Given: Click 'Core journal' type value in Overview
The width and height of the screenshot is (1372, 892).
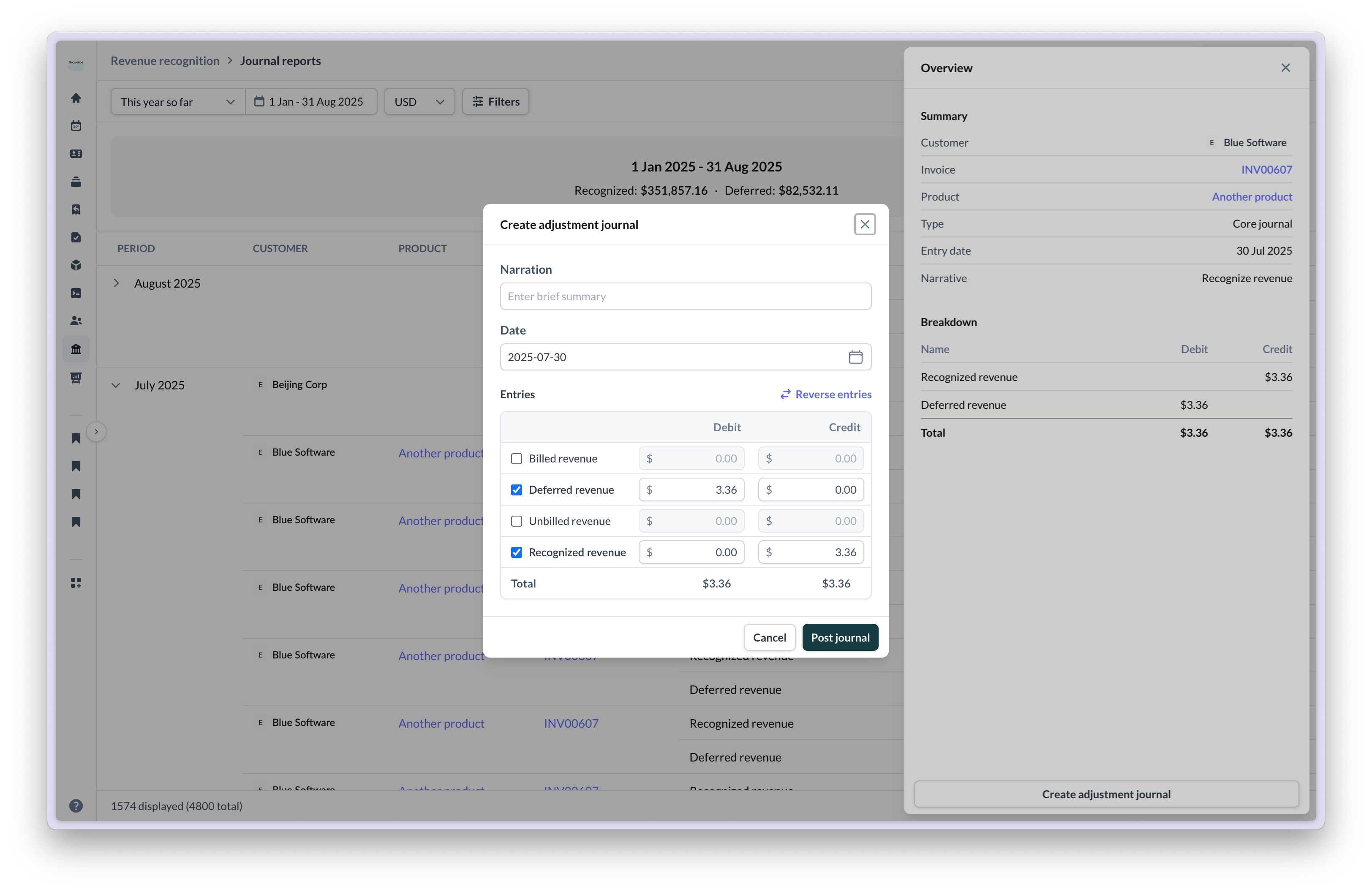Looking at the screenshot, I should (x=1262, y=223).
